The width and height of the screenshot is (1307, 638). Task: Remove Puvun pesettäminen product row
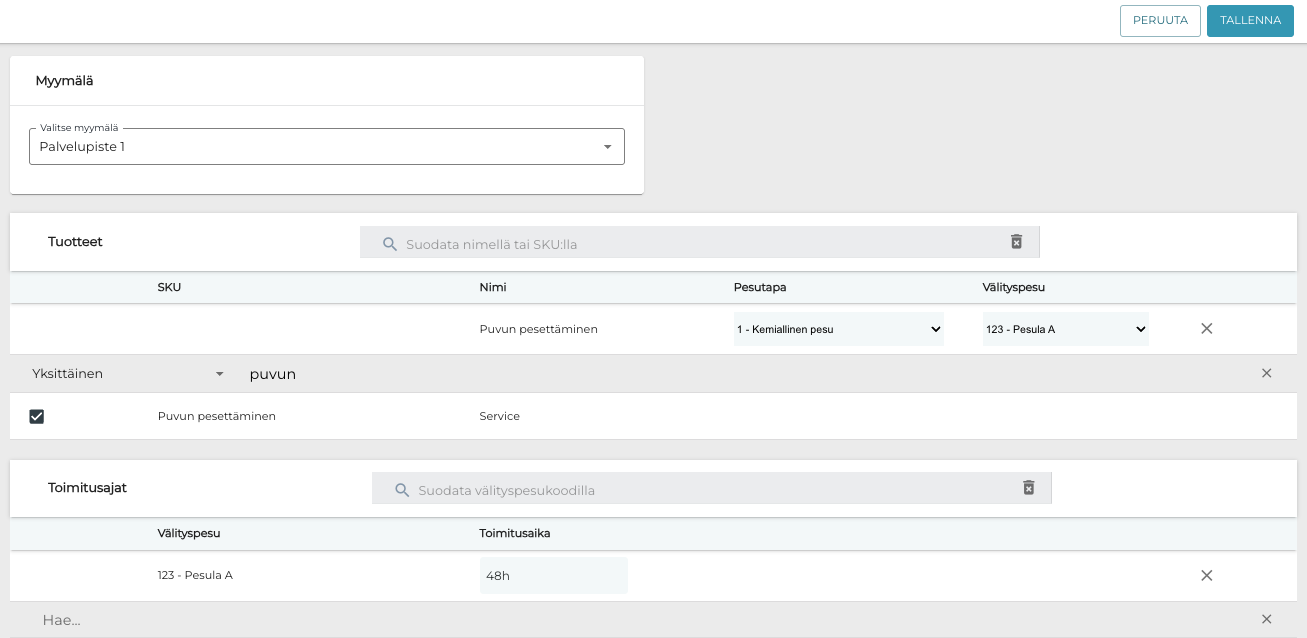click(1206, 328)
